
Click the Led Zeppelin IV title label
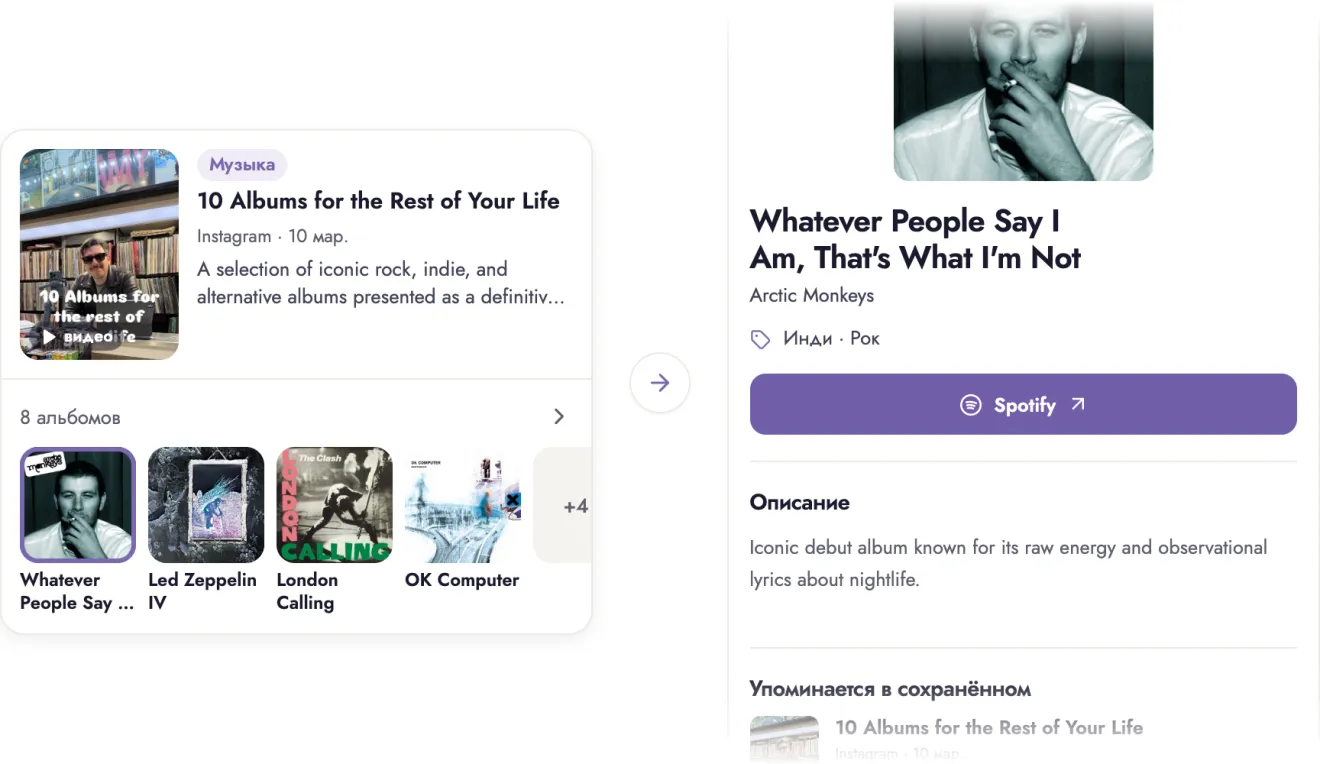[202, 591]
